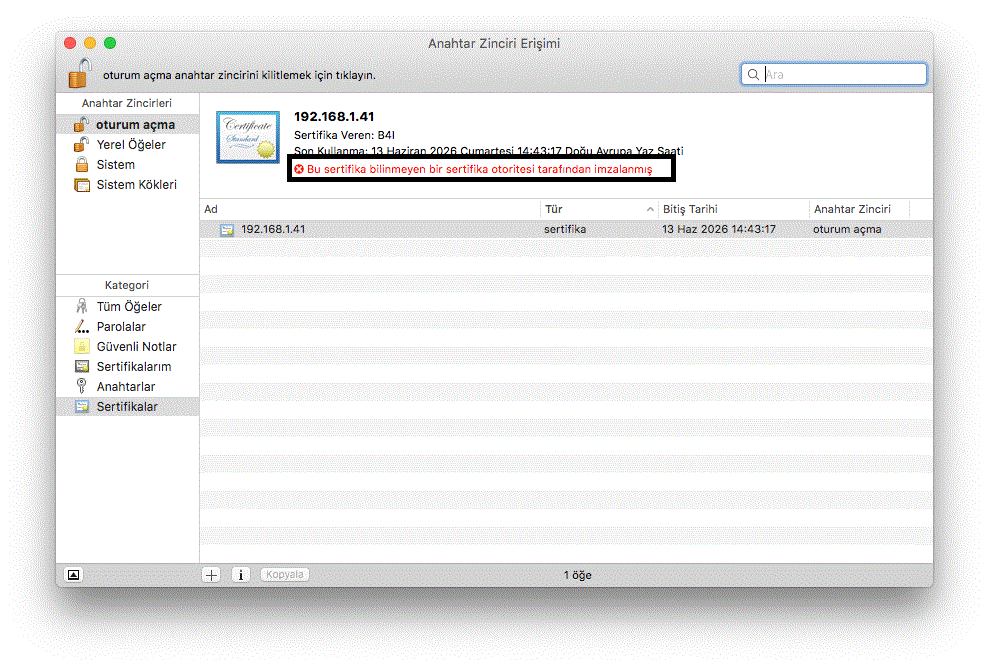The width and height of the screenshot is (989, 667).
Task: Select the oturum açma keychain
Action: click(x=127, y=124)
